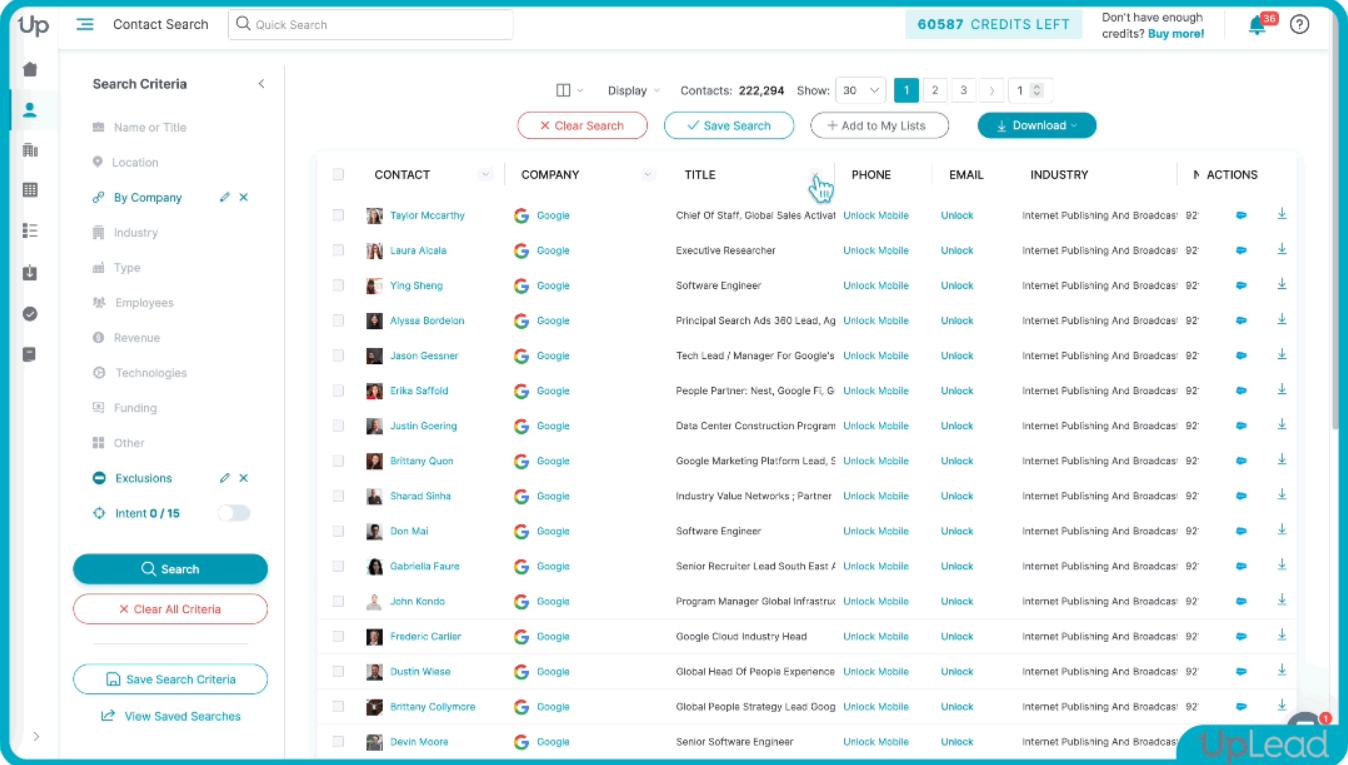Focus the Quick Search field

pyautogui.click(x=370, y=25)
